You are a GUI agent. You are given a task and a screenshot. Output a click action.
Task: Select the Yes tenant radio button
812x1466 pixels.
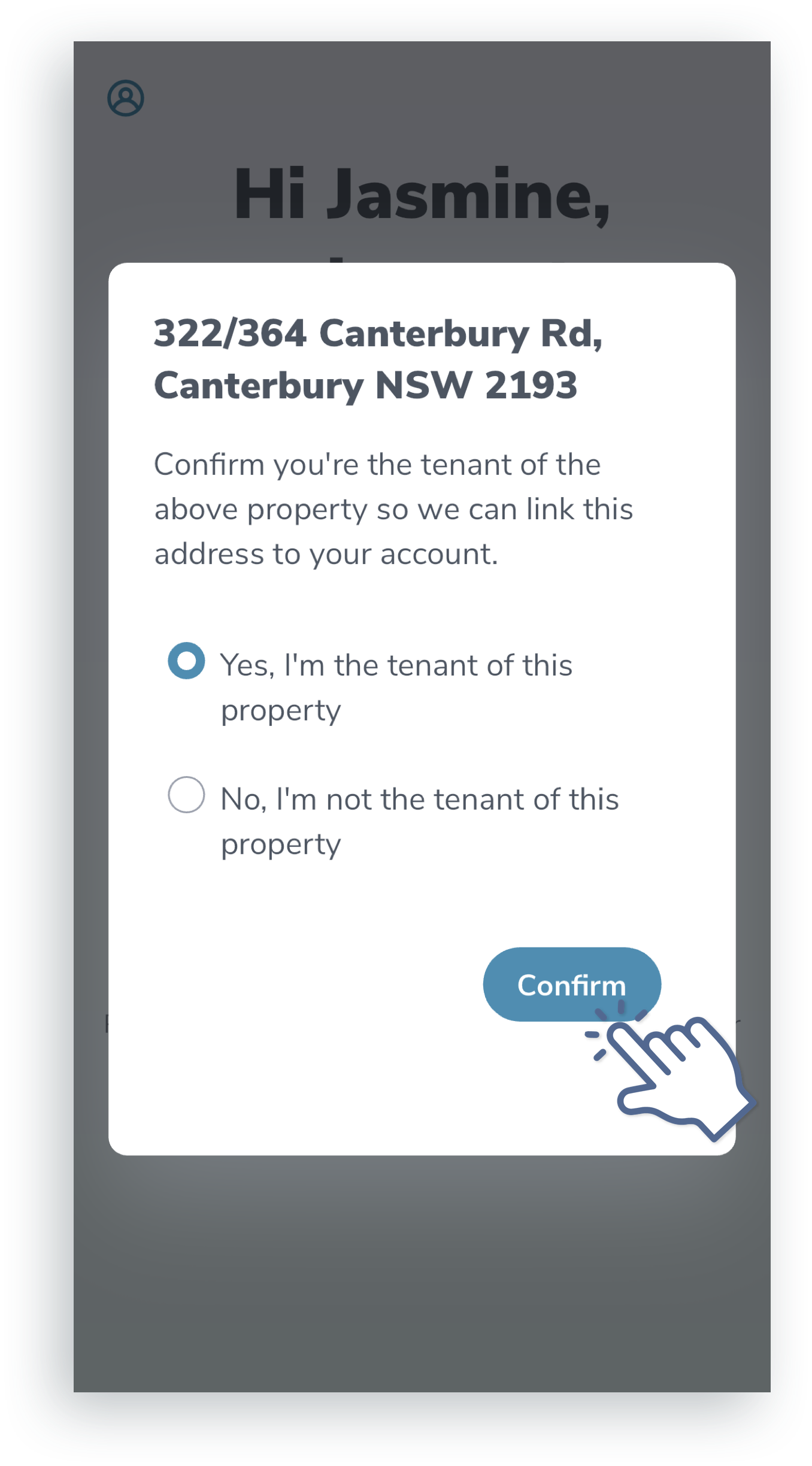coord(186,661)
